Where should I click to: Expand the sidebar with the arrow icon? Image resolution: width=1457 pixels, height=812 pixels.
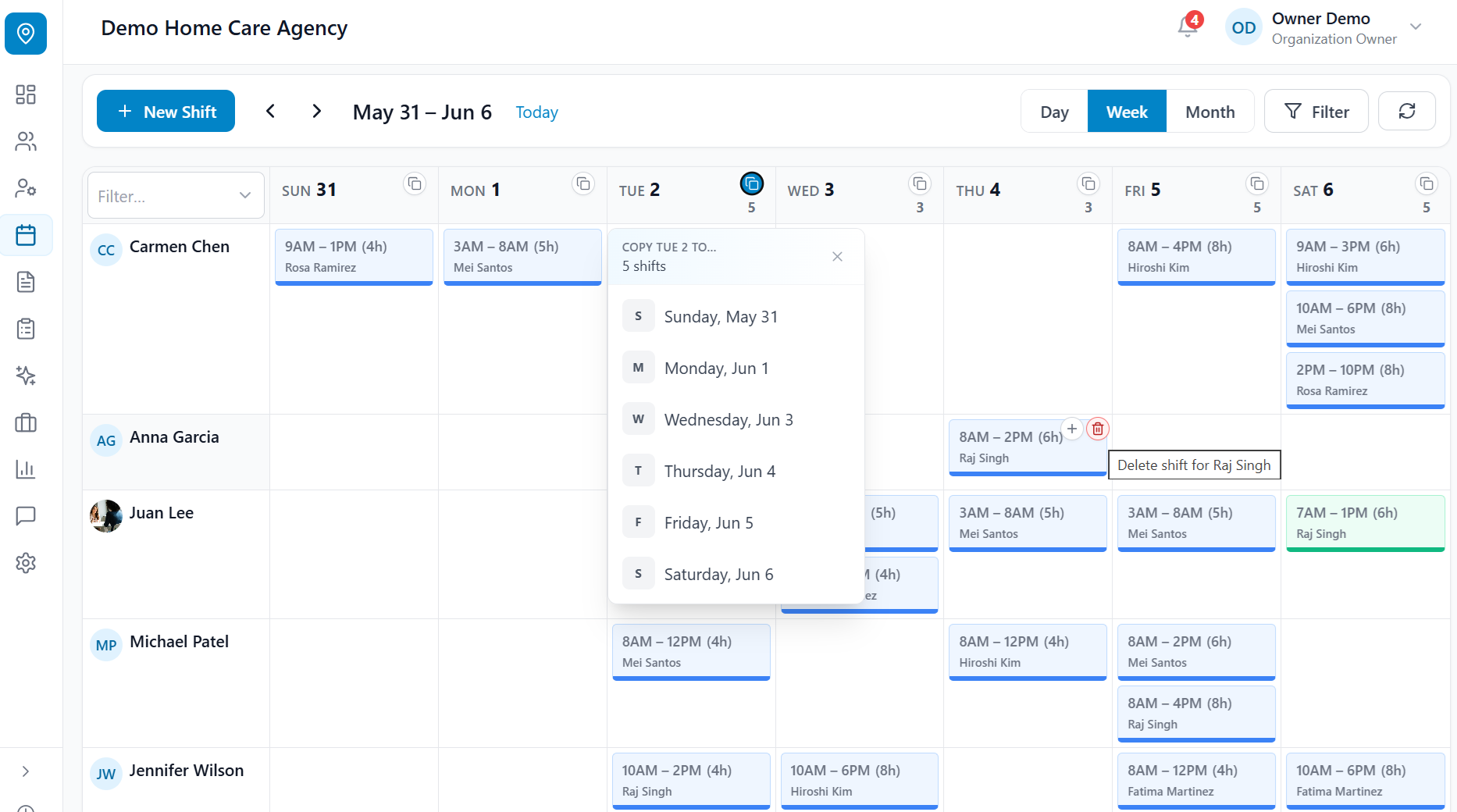(x=26, y=771)
